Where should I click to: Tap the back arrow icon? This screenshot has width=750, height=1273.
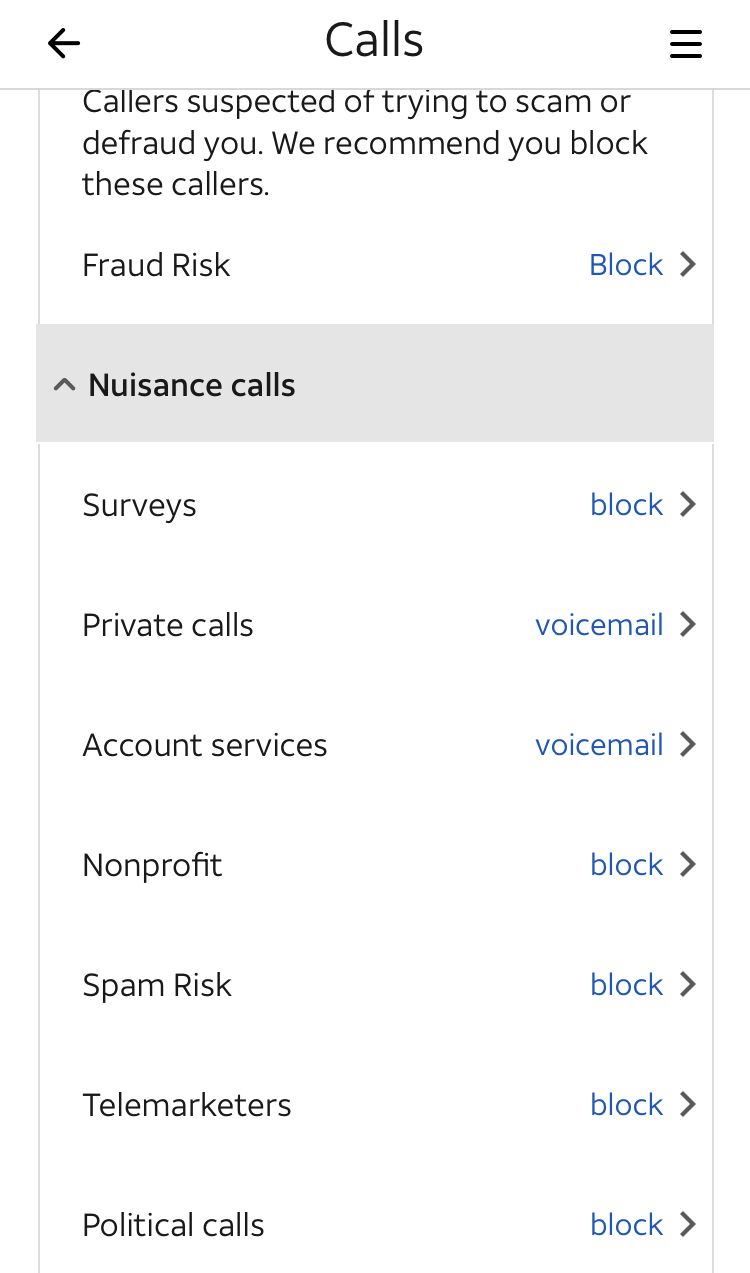(64, 43)
